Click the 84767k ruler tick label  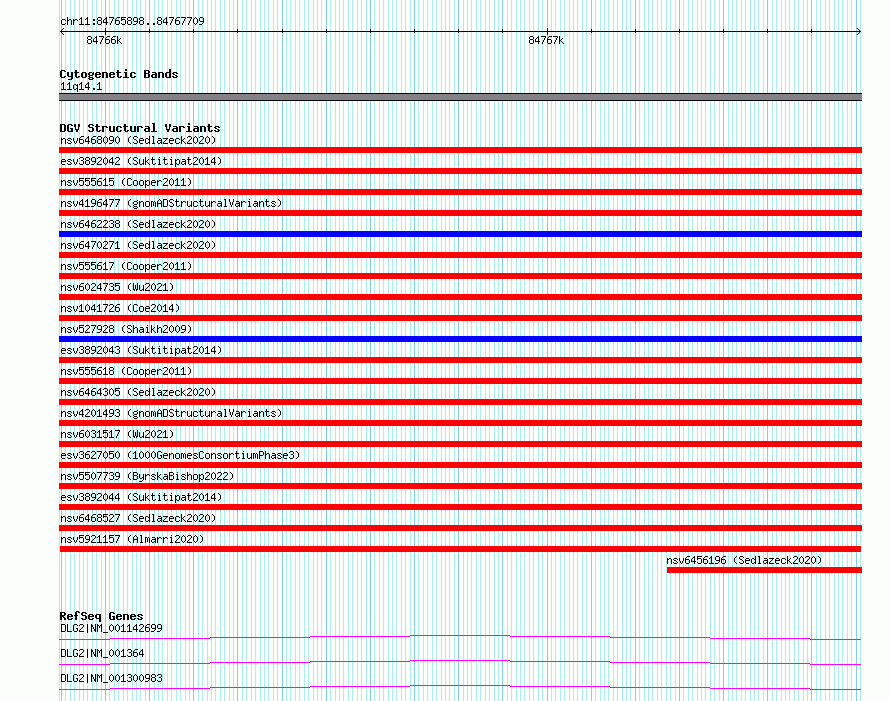pyautogui.click(x=546, y=40)
